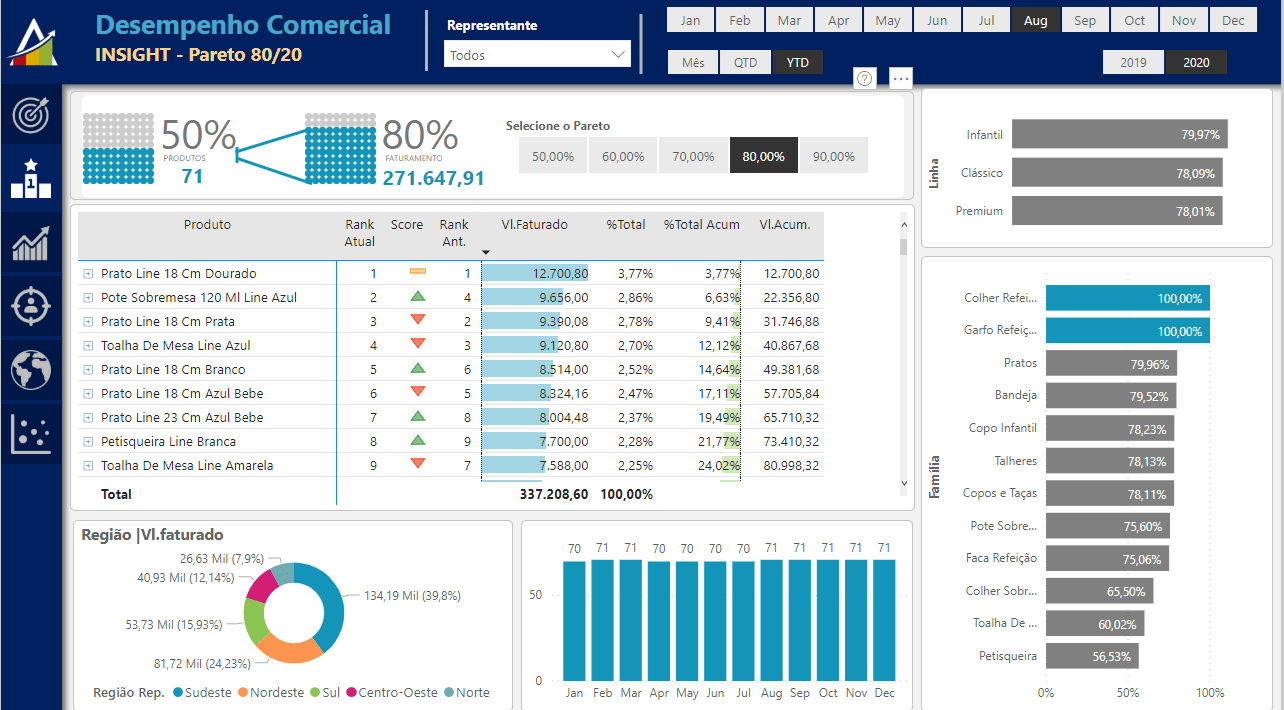This screenshot has height=710, width=1284.
Task: Click Sudeste legend color swatch
Action: [178, 692]
